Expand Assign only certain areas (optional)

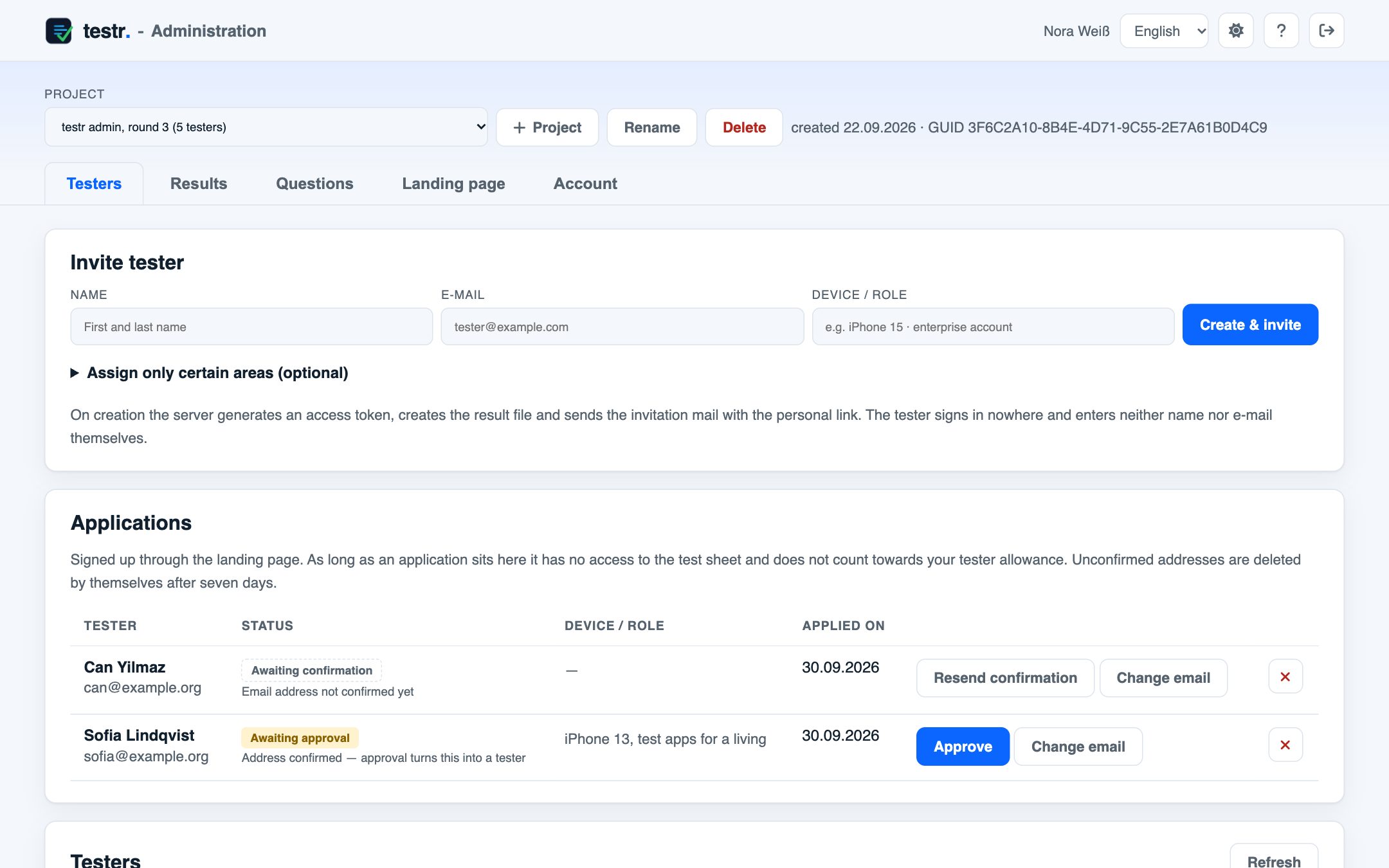[210, 373]
